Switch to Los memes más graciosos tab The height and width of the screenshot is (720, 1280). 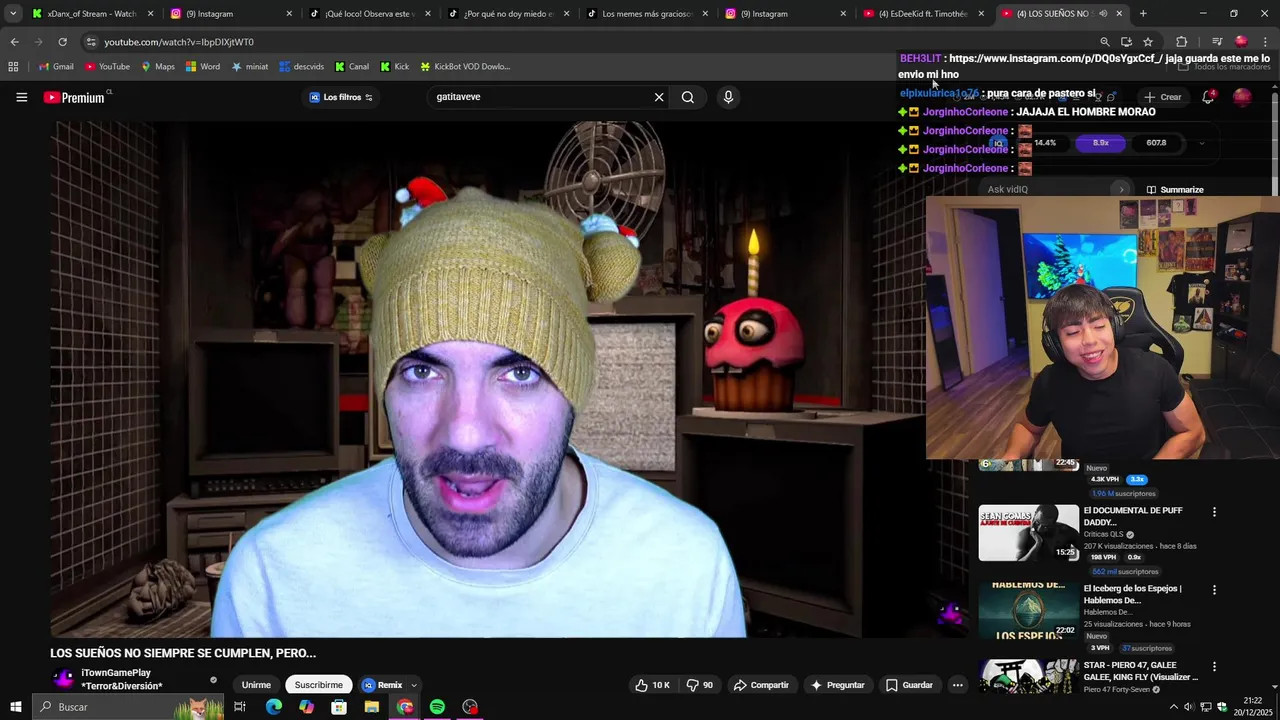coord(647,14)
